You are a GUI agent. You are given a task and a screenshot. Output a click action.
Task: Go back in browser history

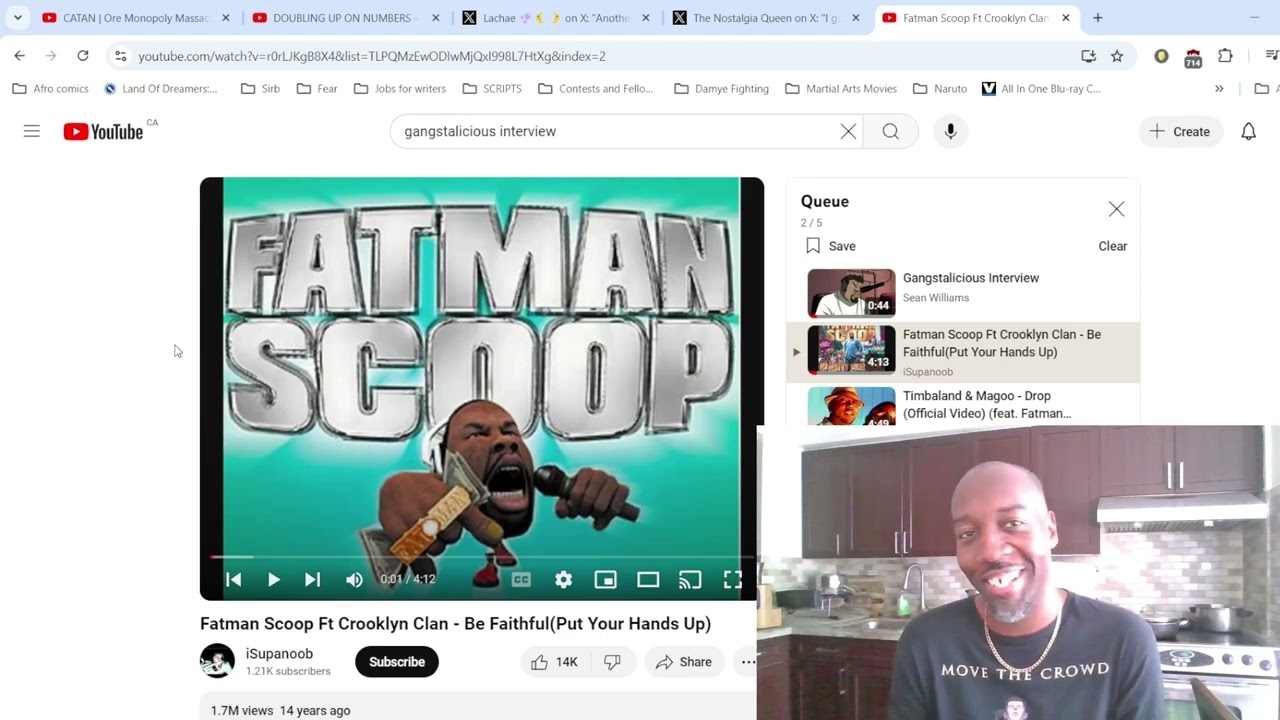(x=20, y=56)
